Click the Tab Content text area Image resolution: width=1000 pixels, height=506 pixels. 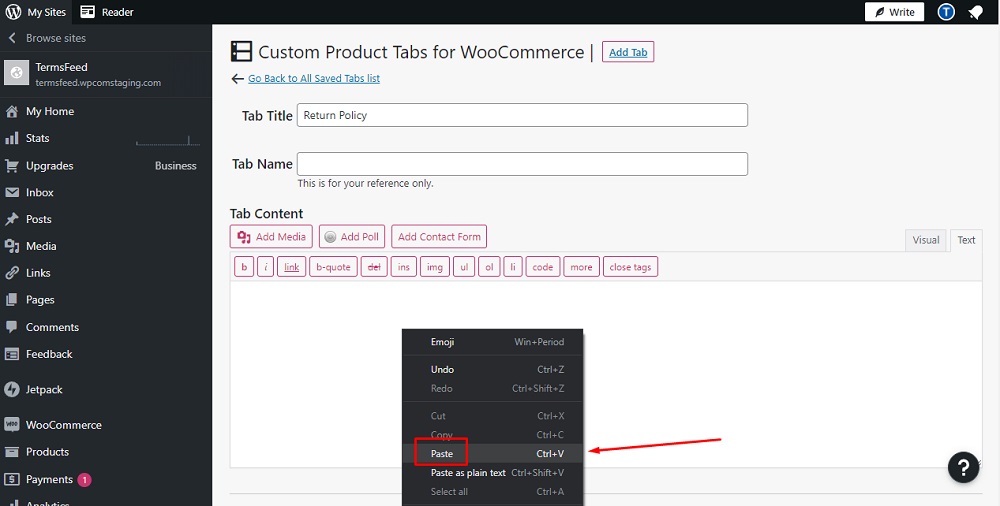(606, 374)
